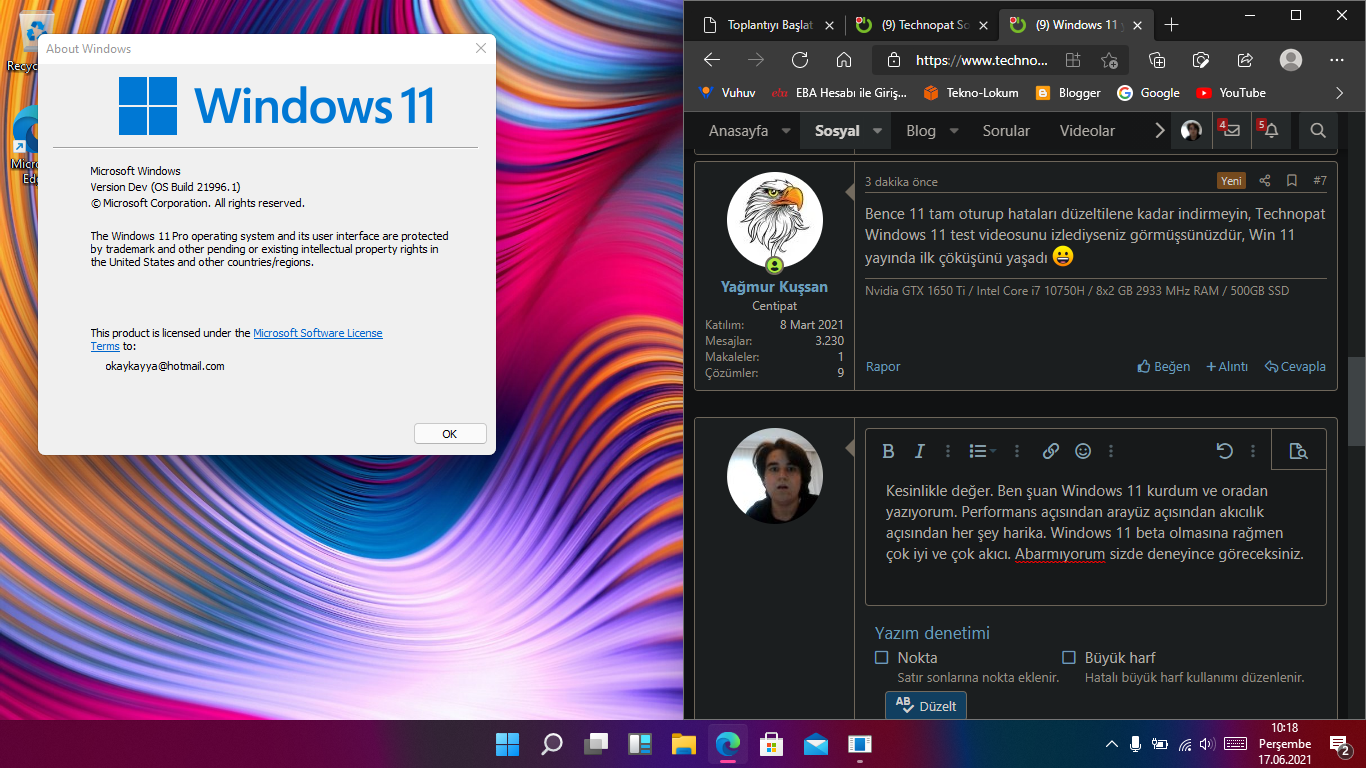This screenshot has width=1366, height=768.
Task: Open the forum messages inbox icon
Action: pyautogui.click(x=1231, y=130)
